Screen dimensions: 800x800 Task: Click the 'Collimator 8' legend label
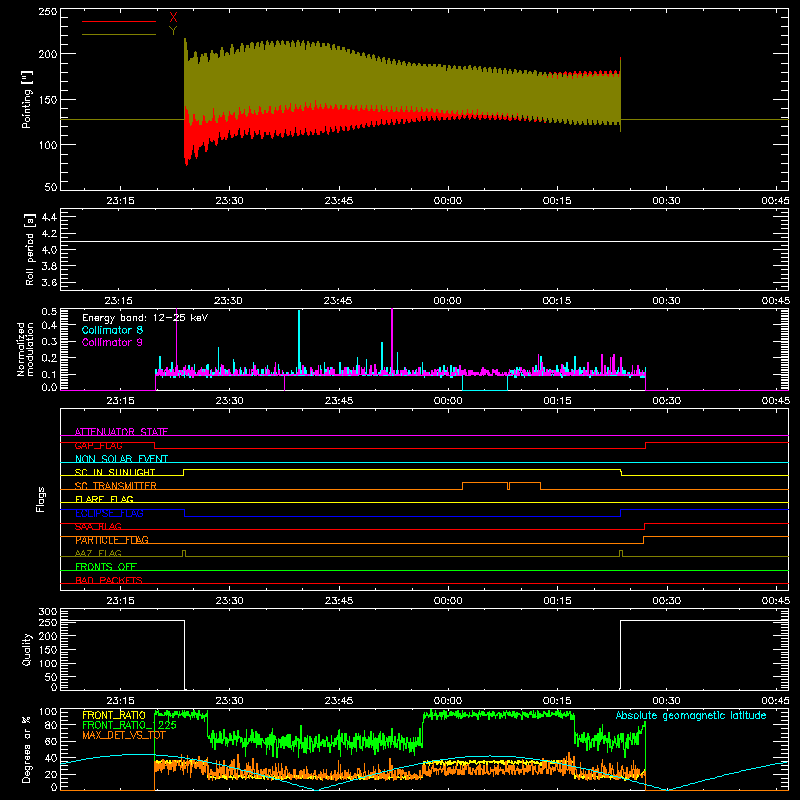(x=112, y=330)
